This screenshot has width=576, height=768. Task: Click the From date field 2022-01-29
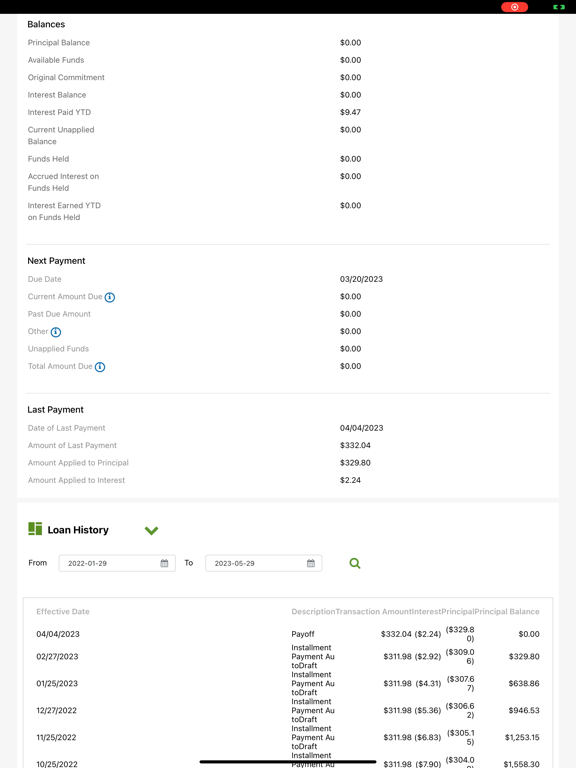(x=117, y=563)
